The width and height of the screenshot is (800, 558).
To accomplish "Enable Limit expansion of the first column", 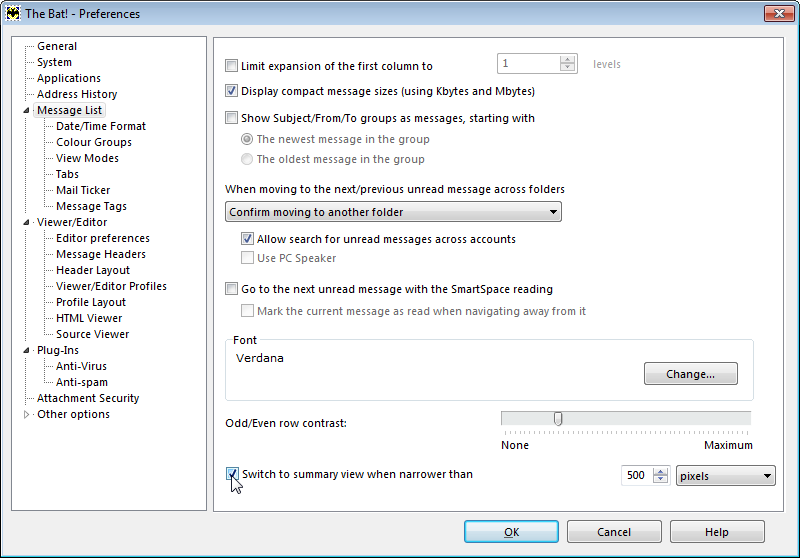I will 232,66.
